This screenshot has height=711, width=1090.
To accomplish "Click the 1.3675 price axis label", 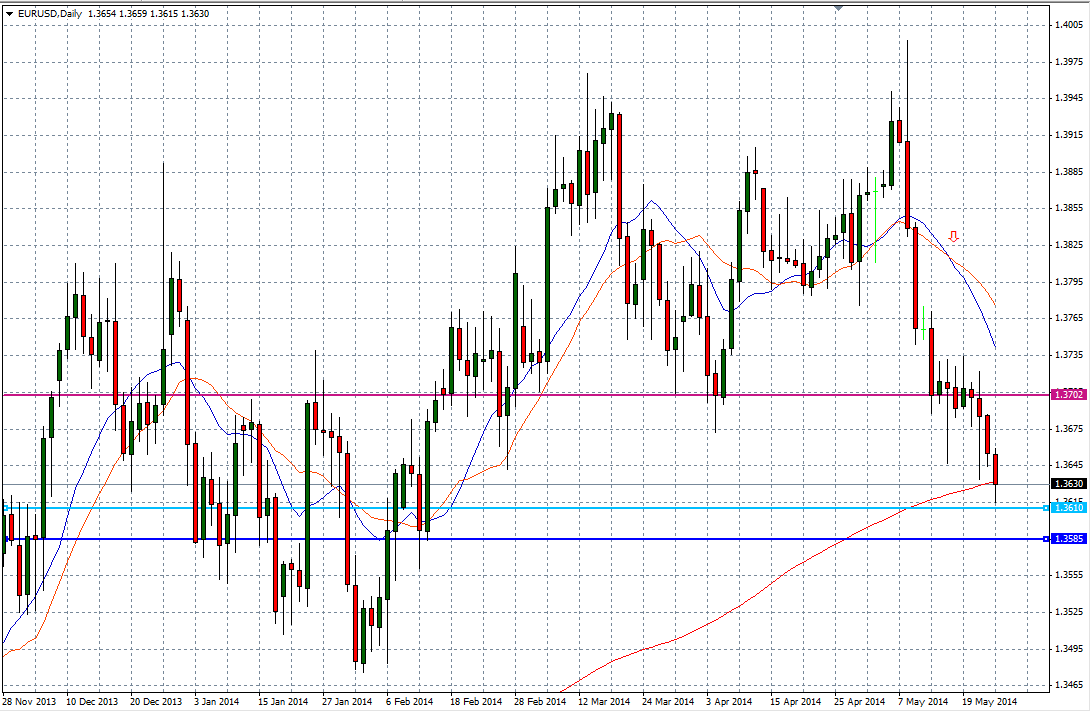I will 1068,429.
